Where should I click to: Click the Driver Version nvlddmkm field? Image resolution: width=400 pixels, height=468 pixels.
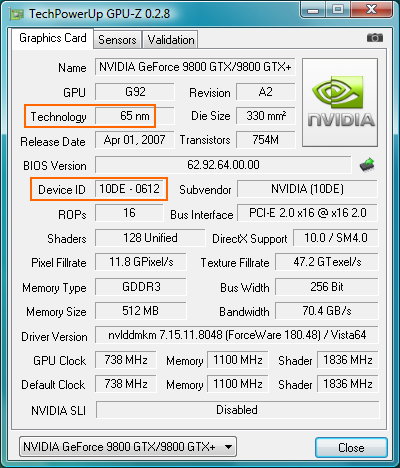(237, 335)
